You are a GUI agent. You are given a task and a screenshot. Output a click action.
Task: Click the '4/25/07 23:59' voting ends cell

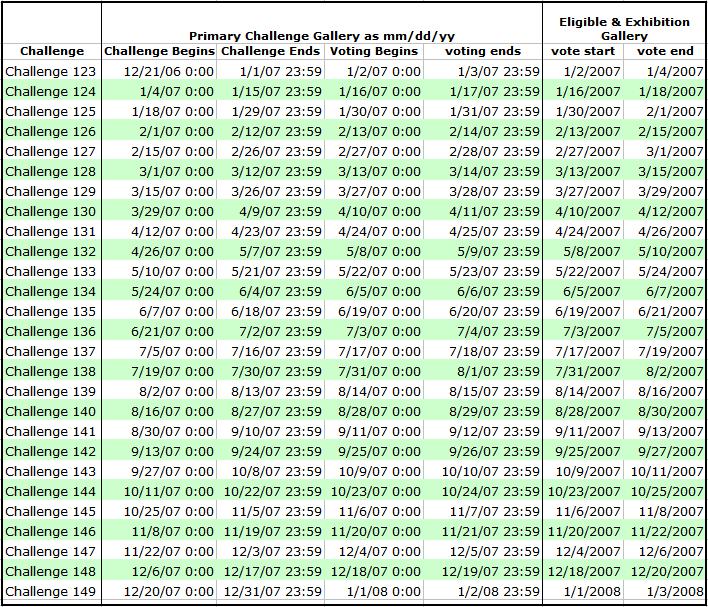click(x=494, y=232)
